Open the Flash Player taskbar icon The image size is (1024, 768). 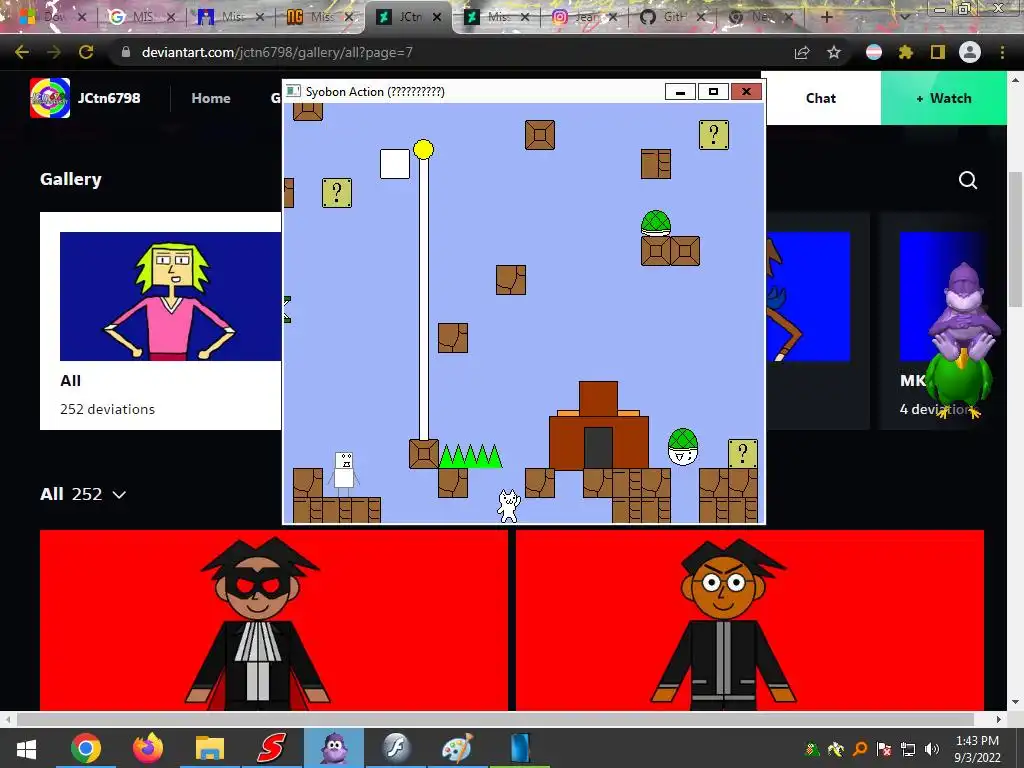click(x=396, y=748)
